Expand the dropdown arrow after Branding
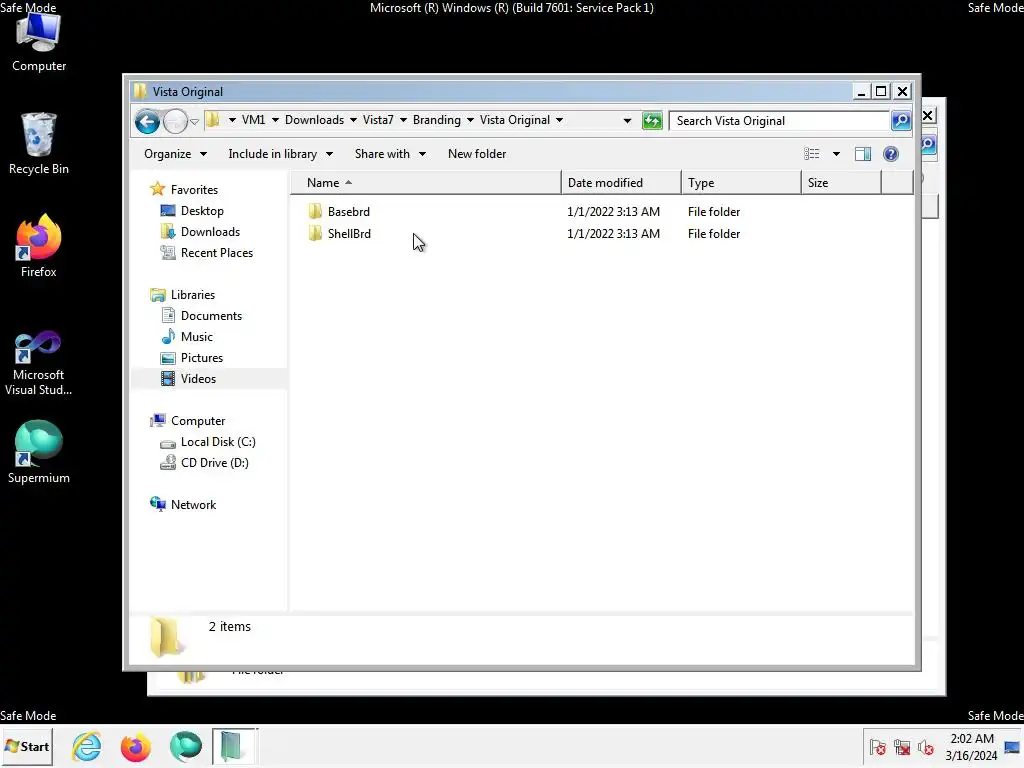Image resolution: width=1024 pixels, height=768 pixels. (x=470, y=120)
